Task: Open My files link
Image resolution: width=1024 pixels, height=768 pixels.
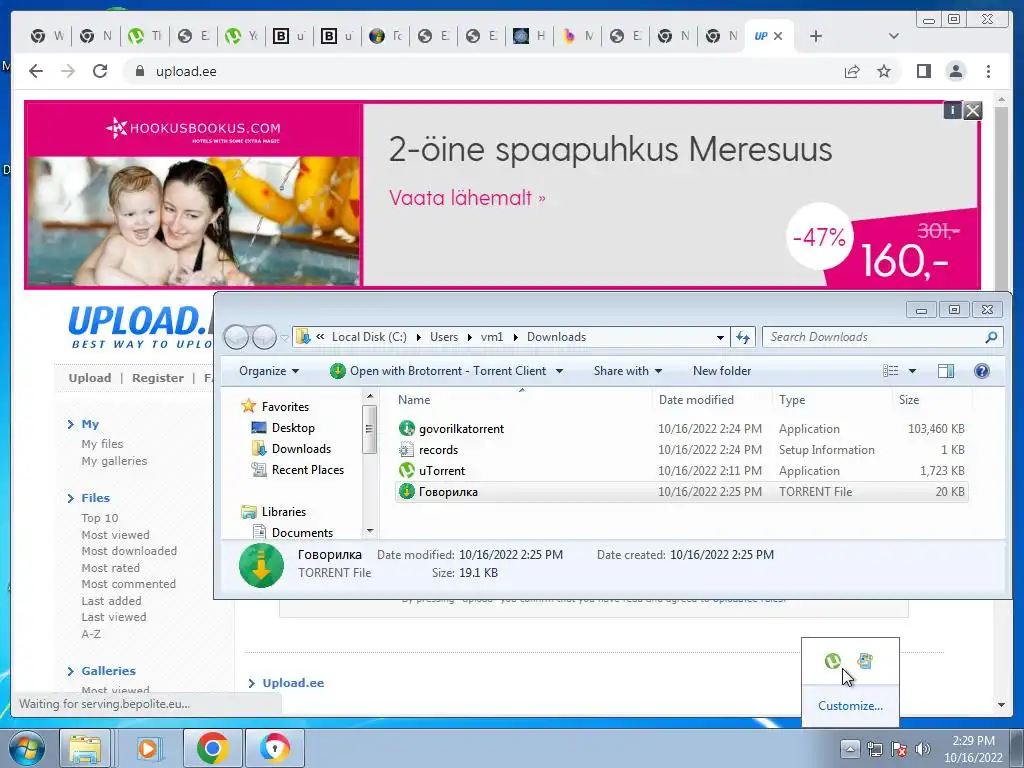Action: click(x=102, y=443)
